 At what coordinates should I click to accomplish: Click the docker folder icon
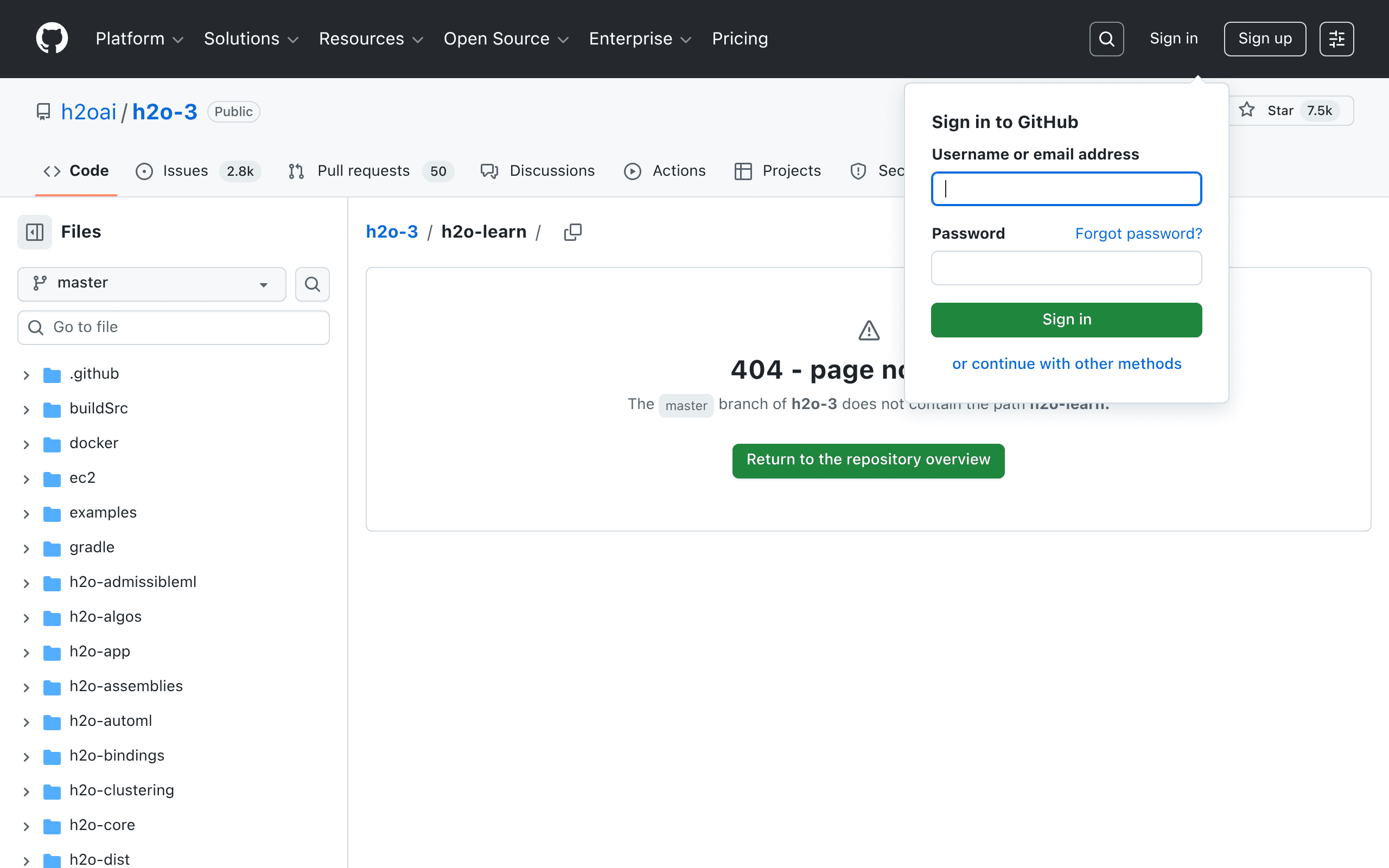point(52,444)
